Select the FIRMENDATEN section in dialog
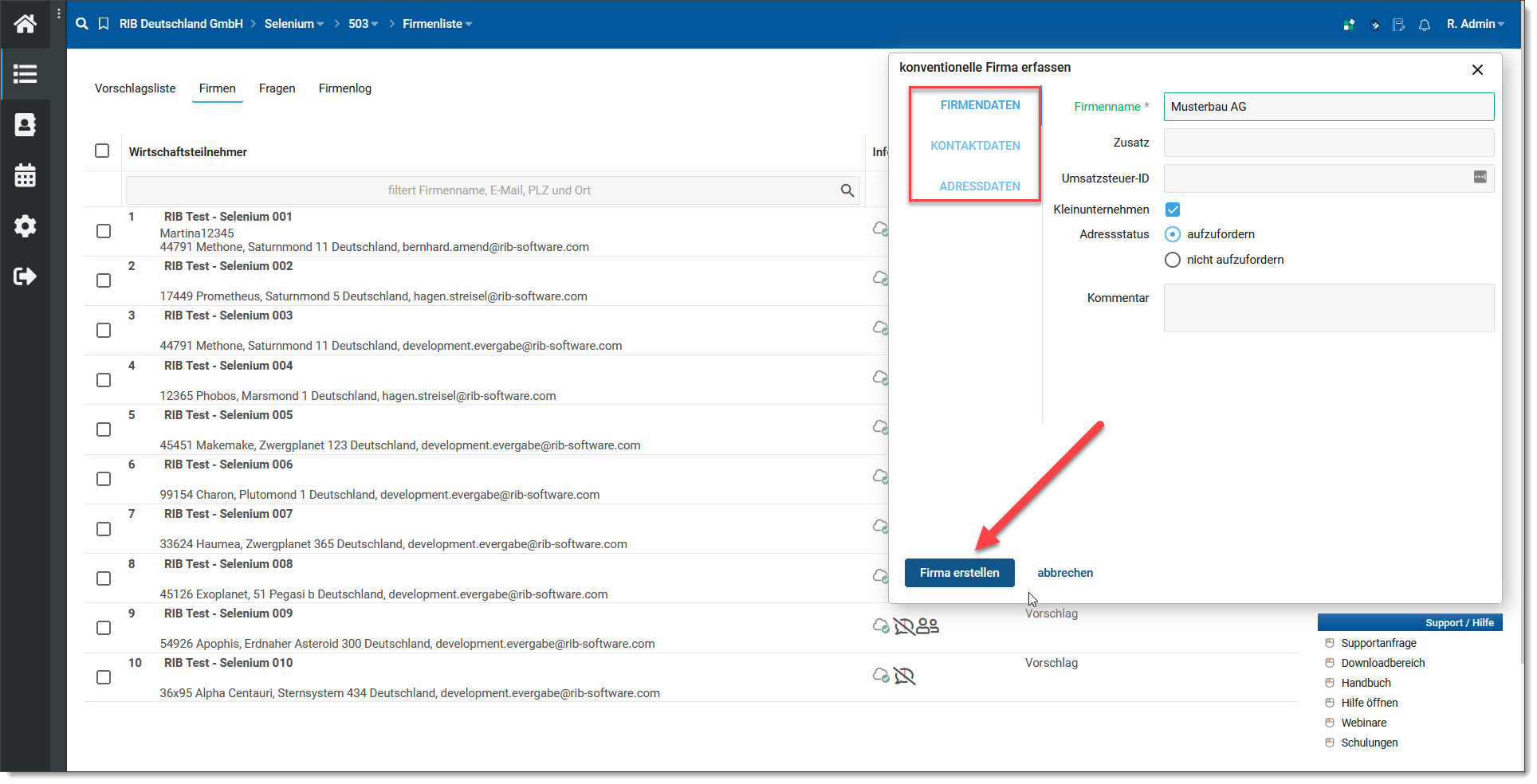The image size is (1537, 784). click(980, 105)
